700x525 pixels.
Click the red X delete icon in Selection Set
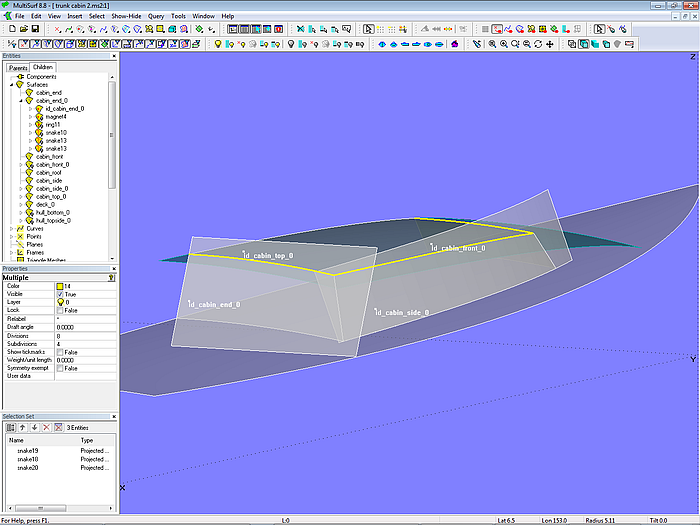pyautogui.click(x=46, y=427)
